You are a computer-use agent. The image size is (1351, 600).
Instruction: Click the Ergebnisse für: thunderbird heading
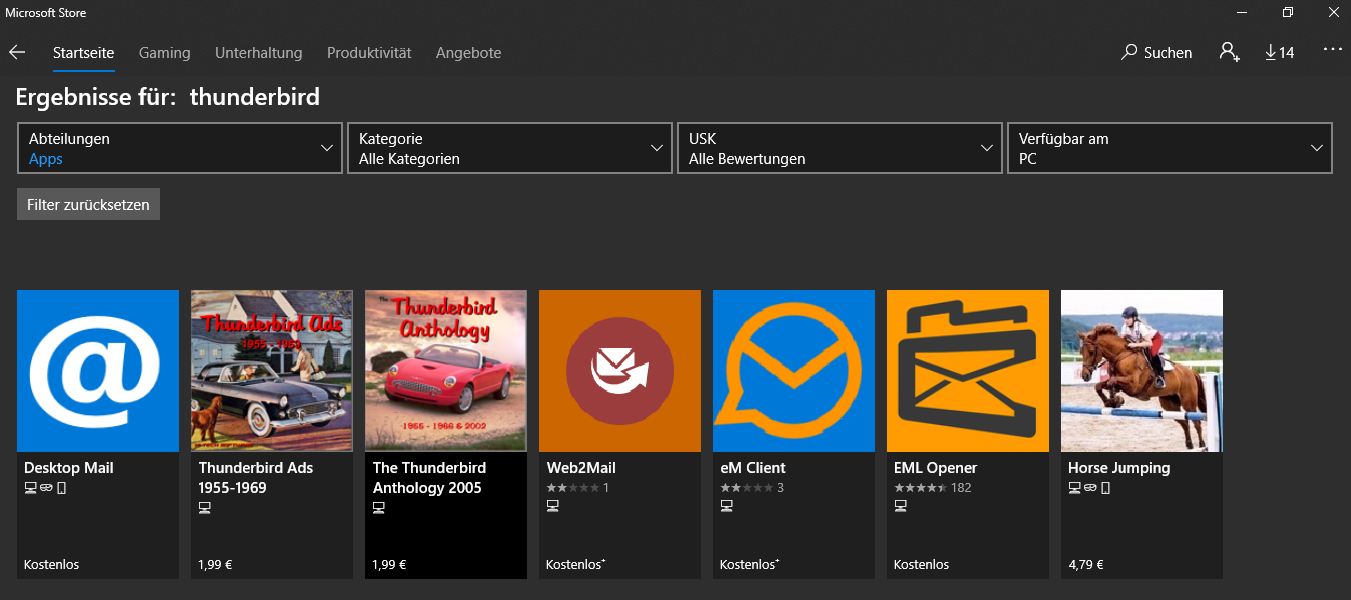tap(168, 97)
